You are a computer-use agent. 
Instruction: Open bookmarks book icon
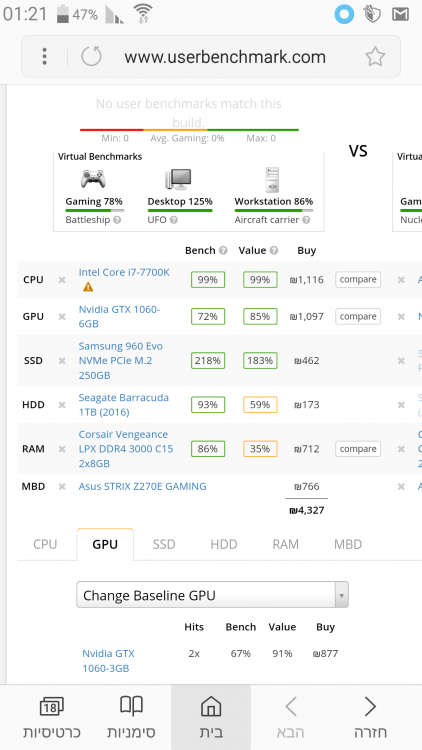point(131,706)
